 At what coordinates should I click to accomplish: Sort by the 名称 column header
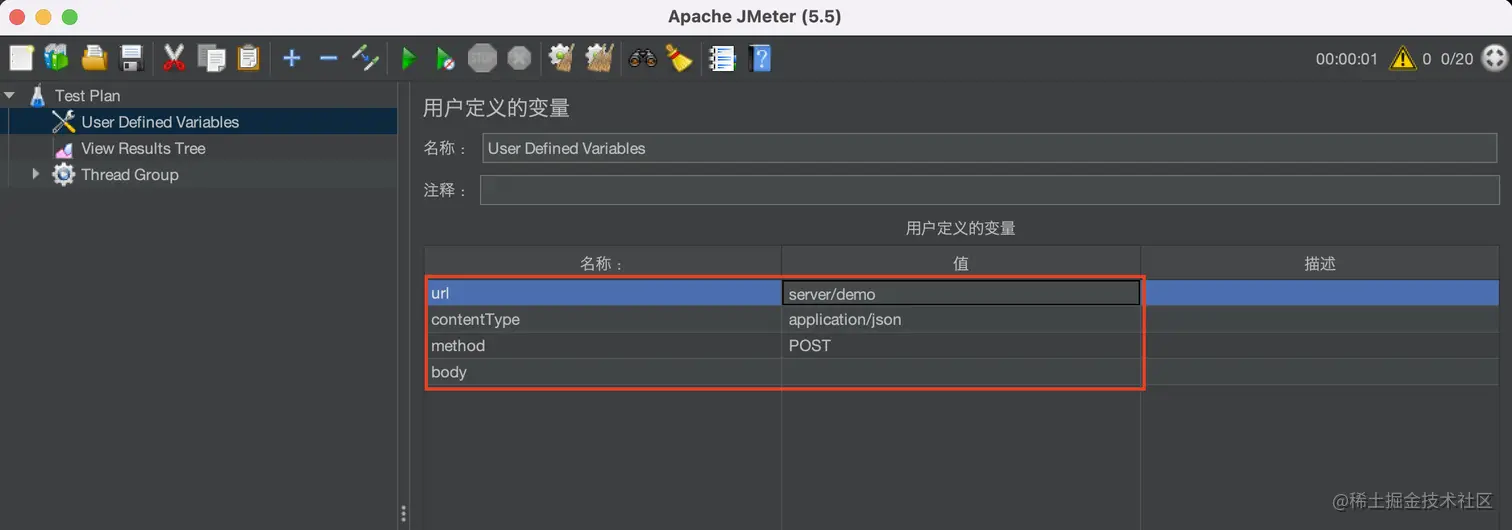[x=603, y=264]
